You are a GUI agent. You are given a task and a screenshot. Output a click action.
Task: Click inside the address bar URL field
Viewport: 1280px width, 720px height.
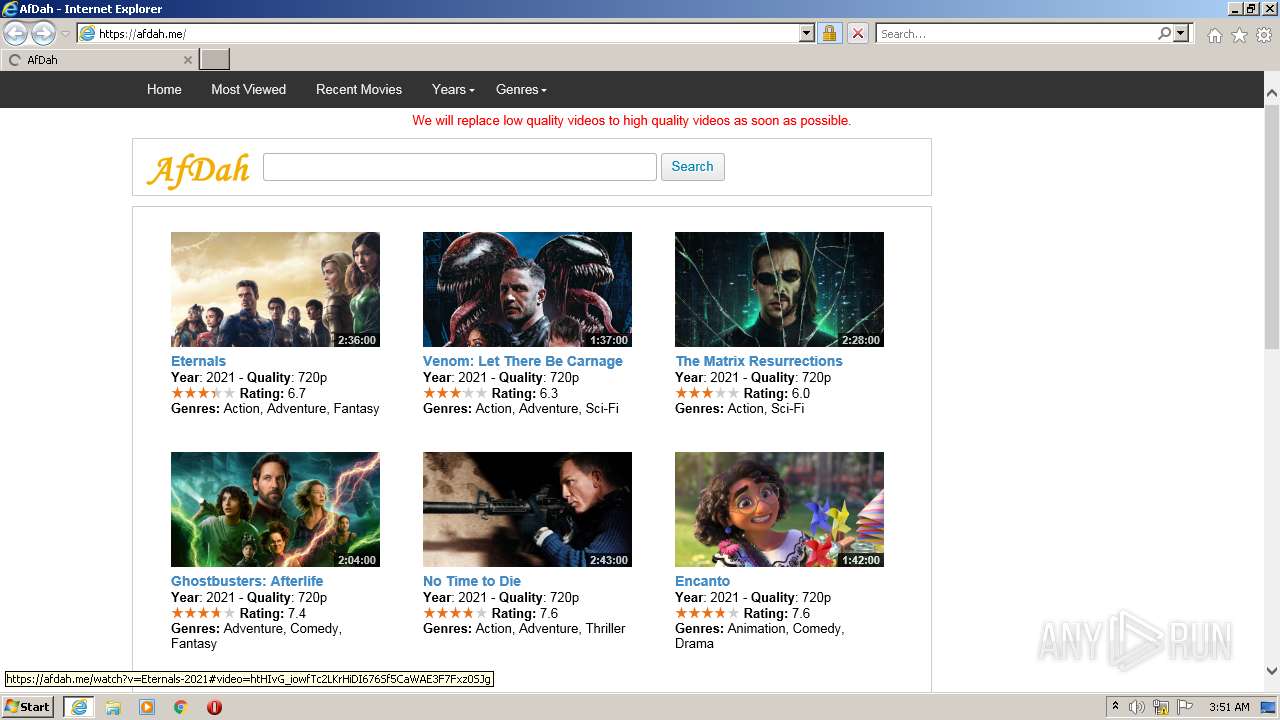coord(447,33)
